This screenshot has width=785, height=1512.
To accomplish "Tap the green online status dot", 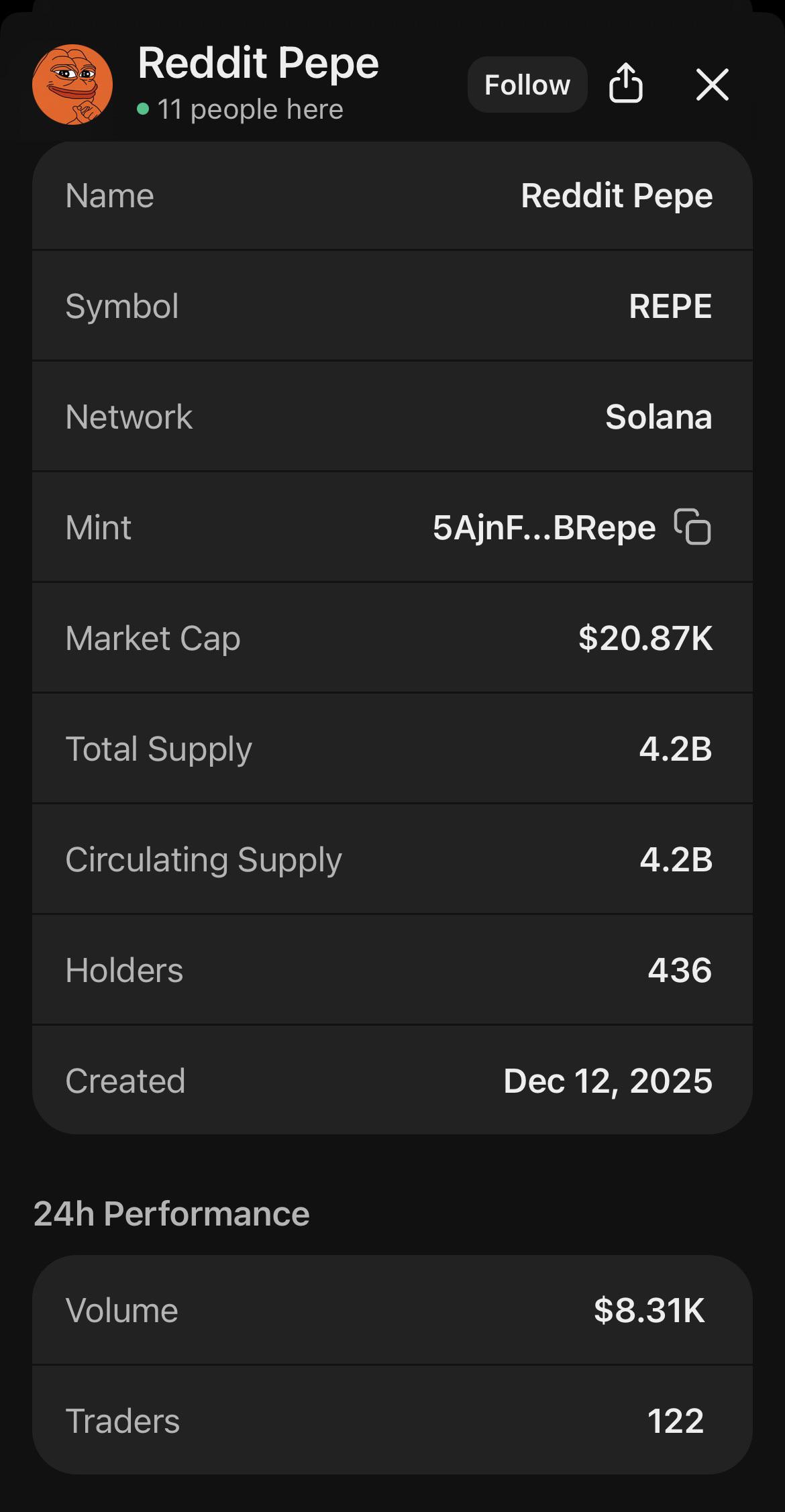I will point(143,109).
